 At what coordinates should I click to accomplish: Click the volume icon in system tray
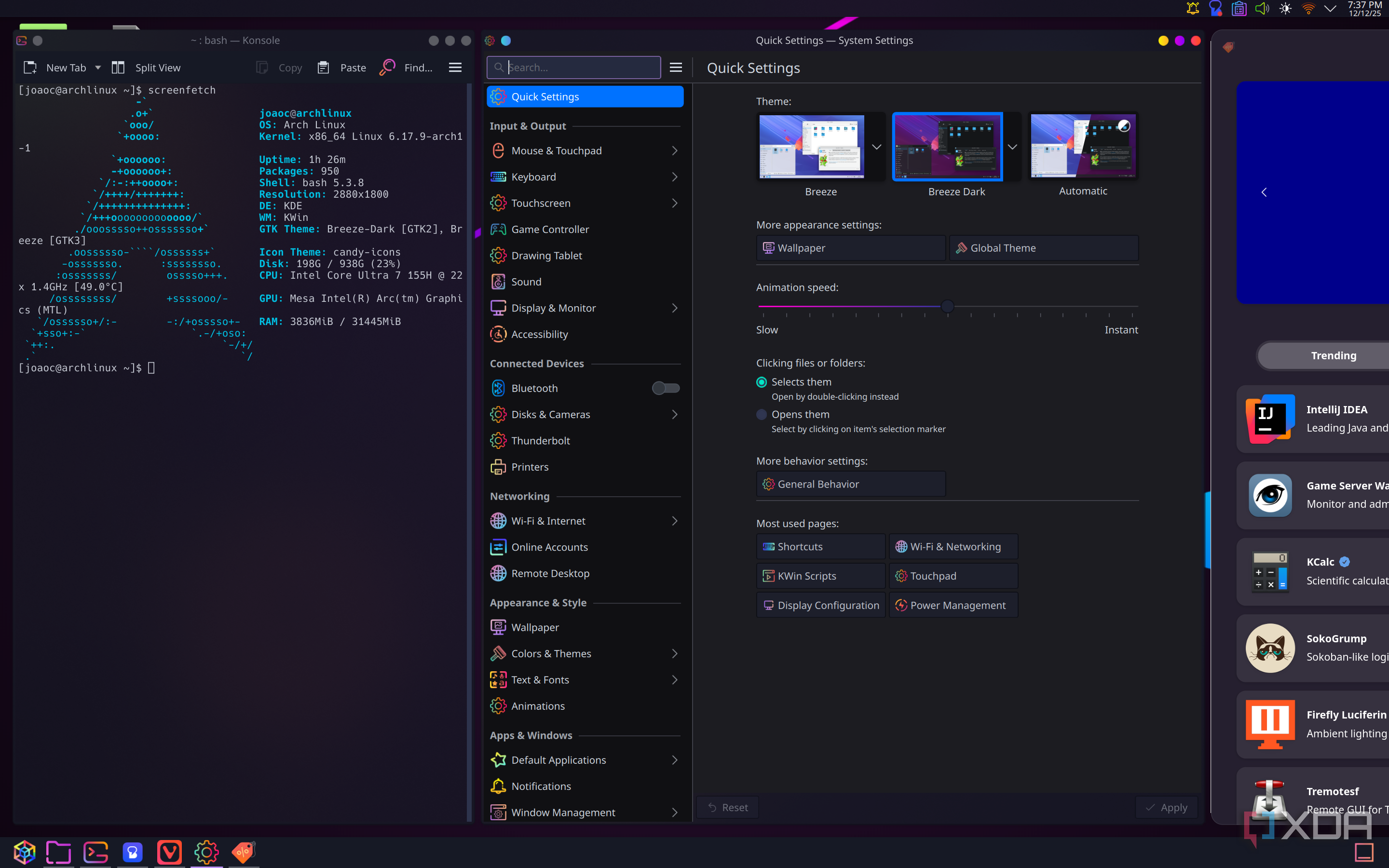(x=1262, y=9)
